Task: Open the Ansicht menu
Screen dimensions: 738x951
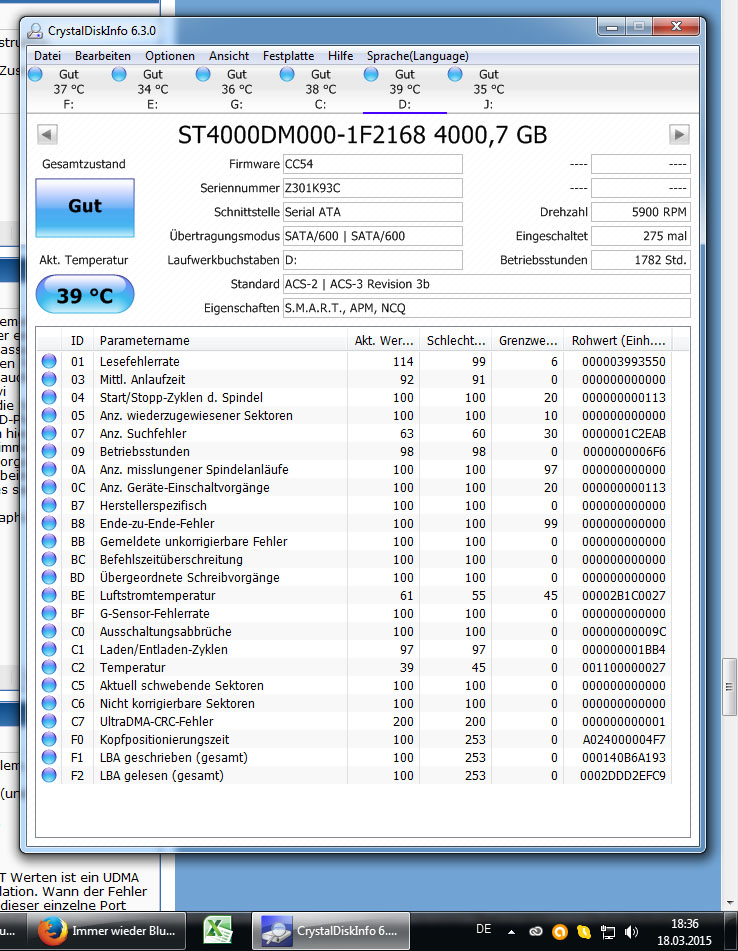Action: pos(229,56)
